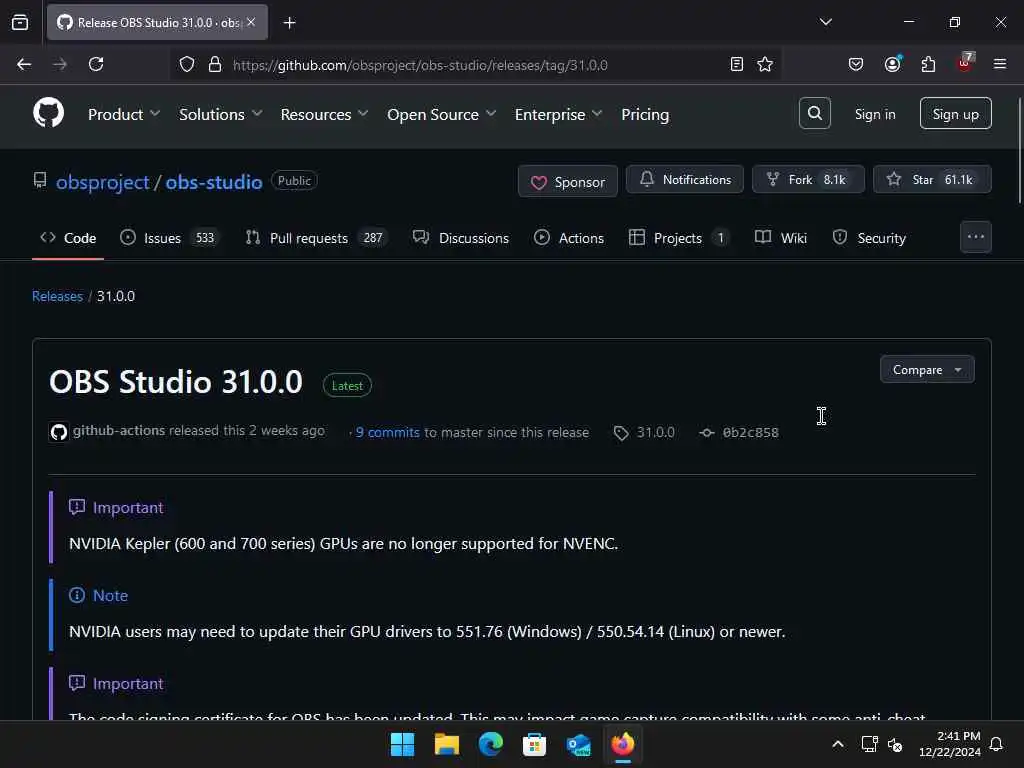The height and width of the screenshot is (768, 1024).
Task: Click the 31.0.0 tag link
Action: click(655, 432)
